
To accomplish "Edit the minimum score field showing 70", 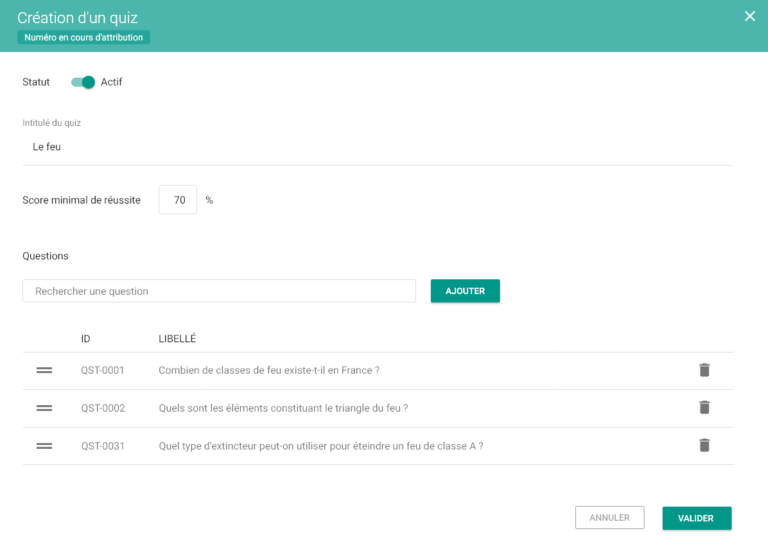I will 178,200.
